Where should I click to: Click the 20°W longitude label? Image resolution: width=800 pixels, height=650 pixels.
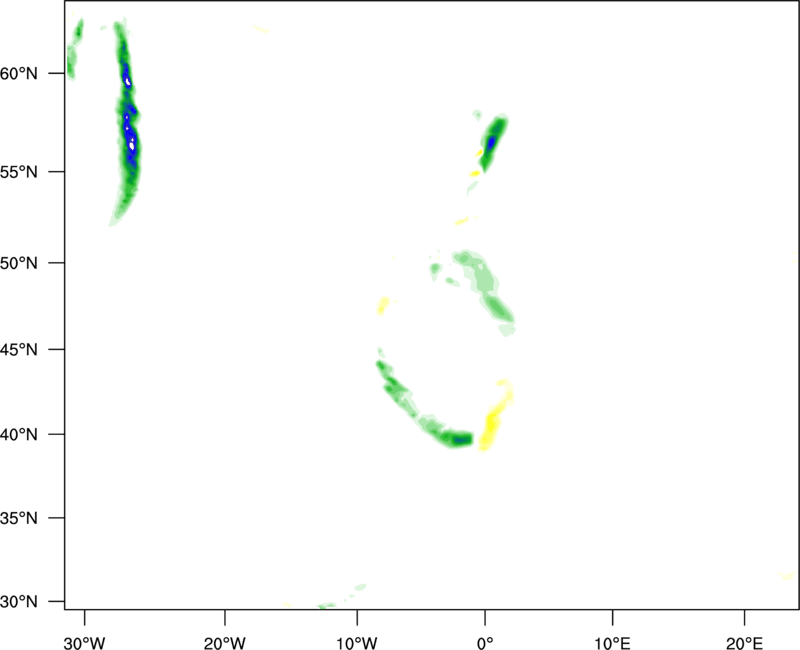coord(224,643)
